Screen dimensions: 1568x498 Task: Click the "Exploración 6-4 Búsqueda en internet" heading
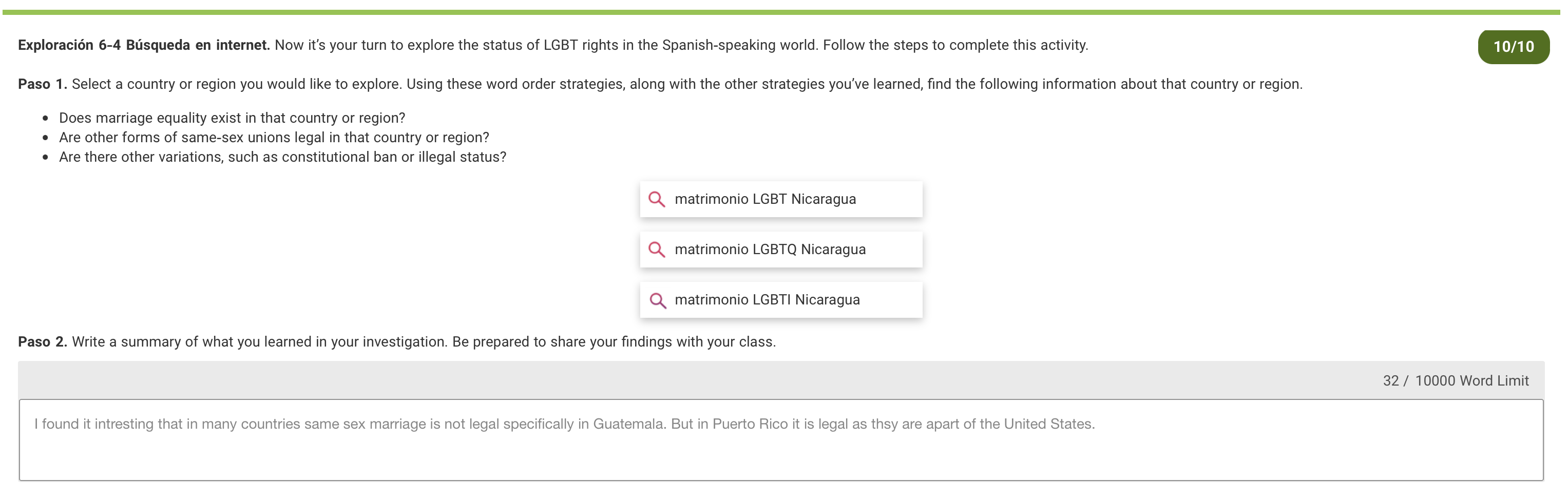(144, 45)
